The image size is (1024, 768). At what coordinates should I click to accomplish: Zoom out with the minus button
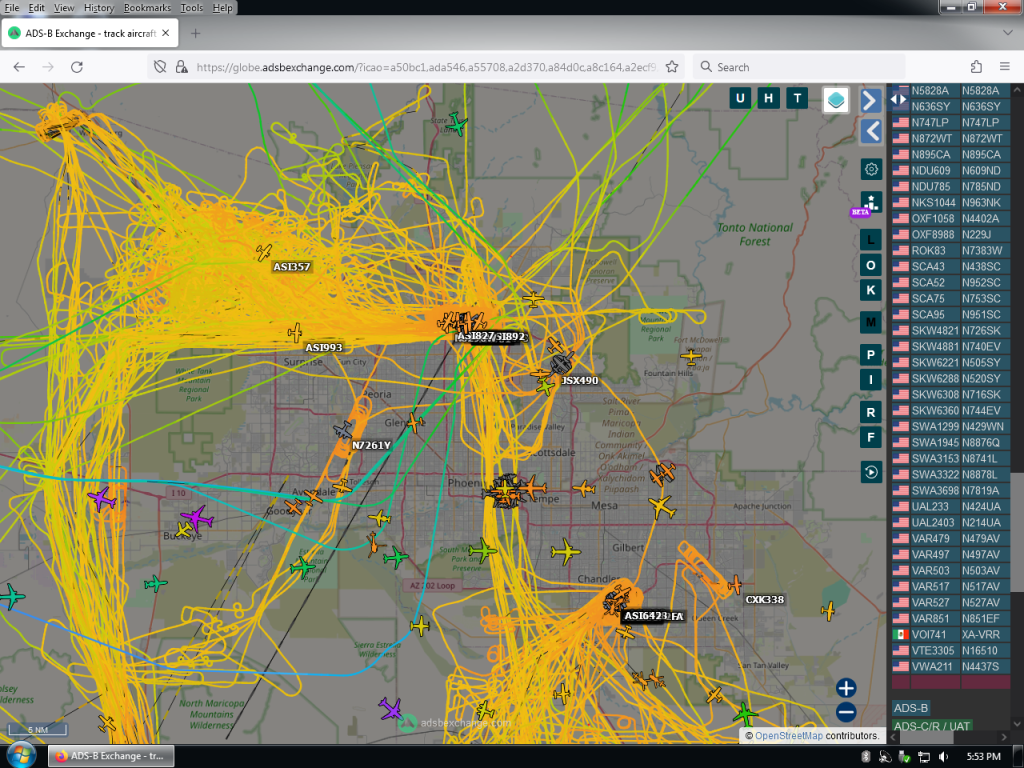tap(846, 712)
